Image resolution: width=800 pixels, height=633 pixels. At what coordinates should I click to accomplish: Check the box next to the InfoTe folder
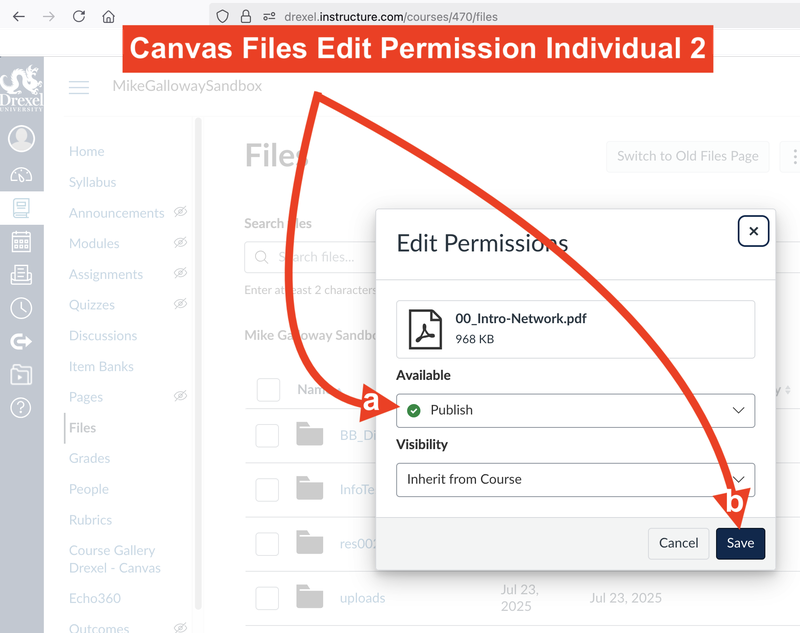tap(267, 490)
